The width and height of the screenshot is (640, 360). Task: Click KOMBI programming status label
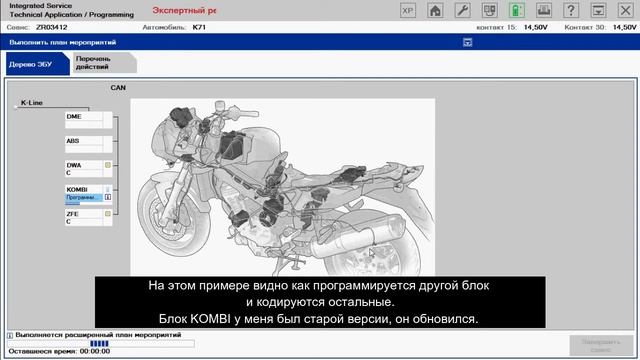(84, 198)
